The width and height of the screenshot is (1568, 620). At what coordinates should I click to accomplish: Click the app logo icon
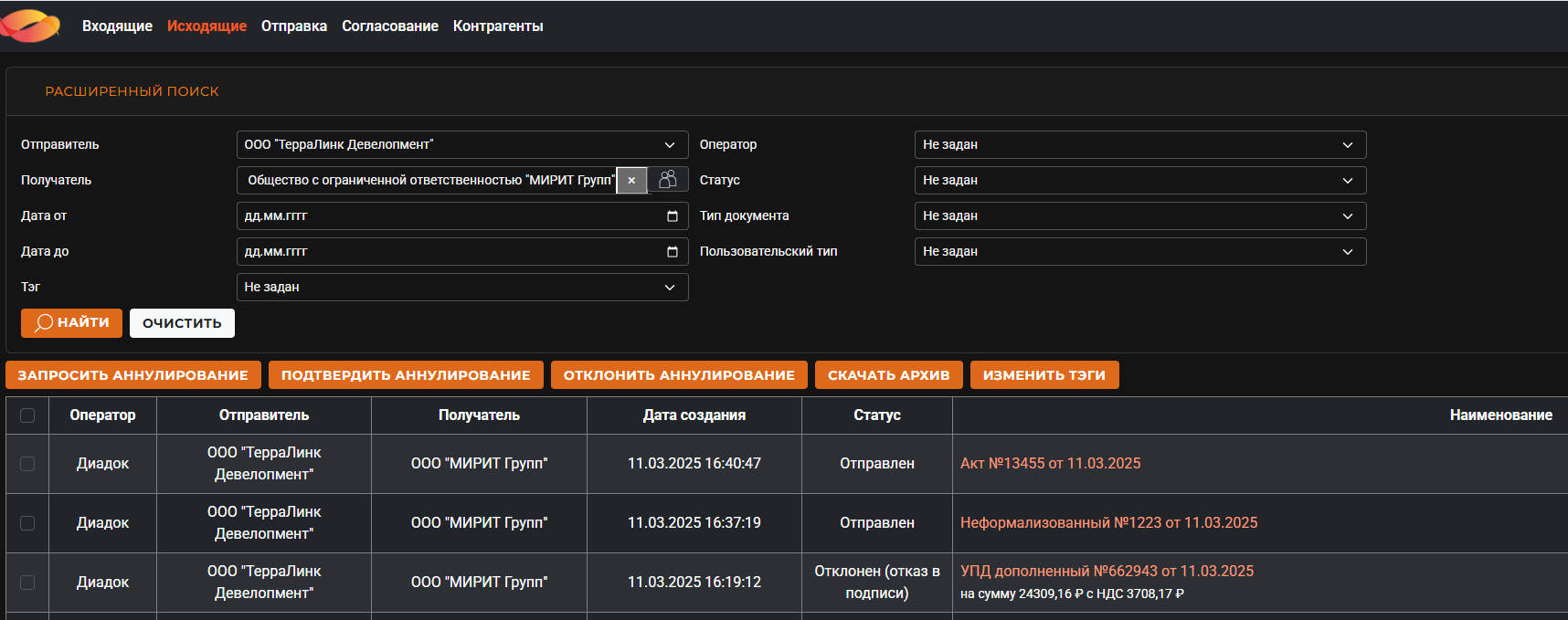tap(30, 26)
